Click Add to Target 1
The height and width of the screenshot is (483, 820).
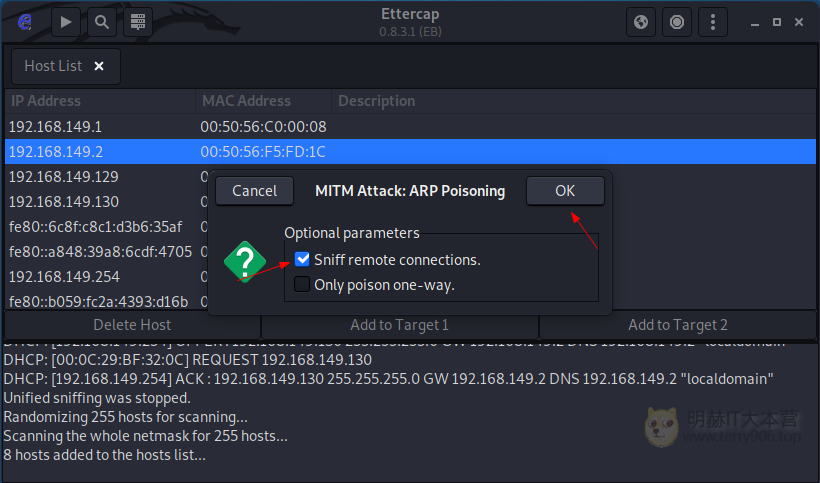(400, 325)
